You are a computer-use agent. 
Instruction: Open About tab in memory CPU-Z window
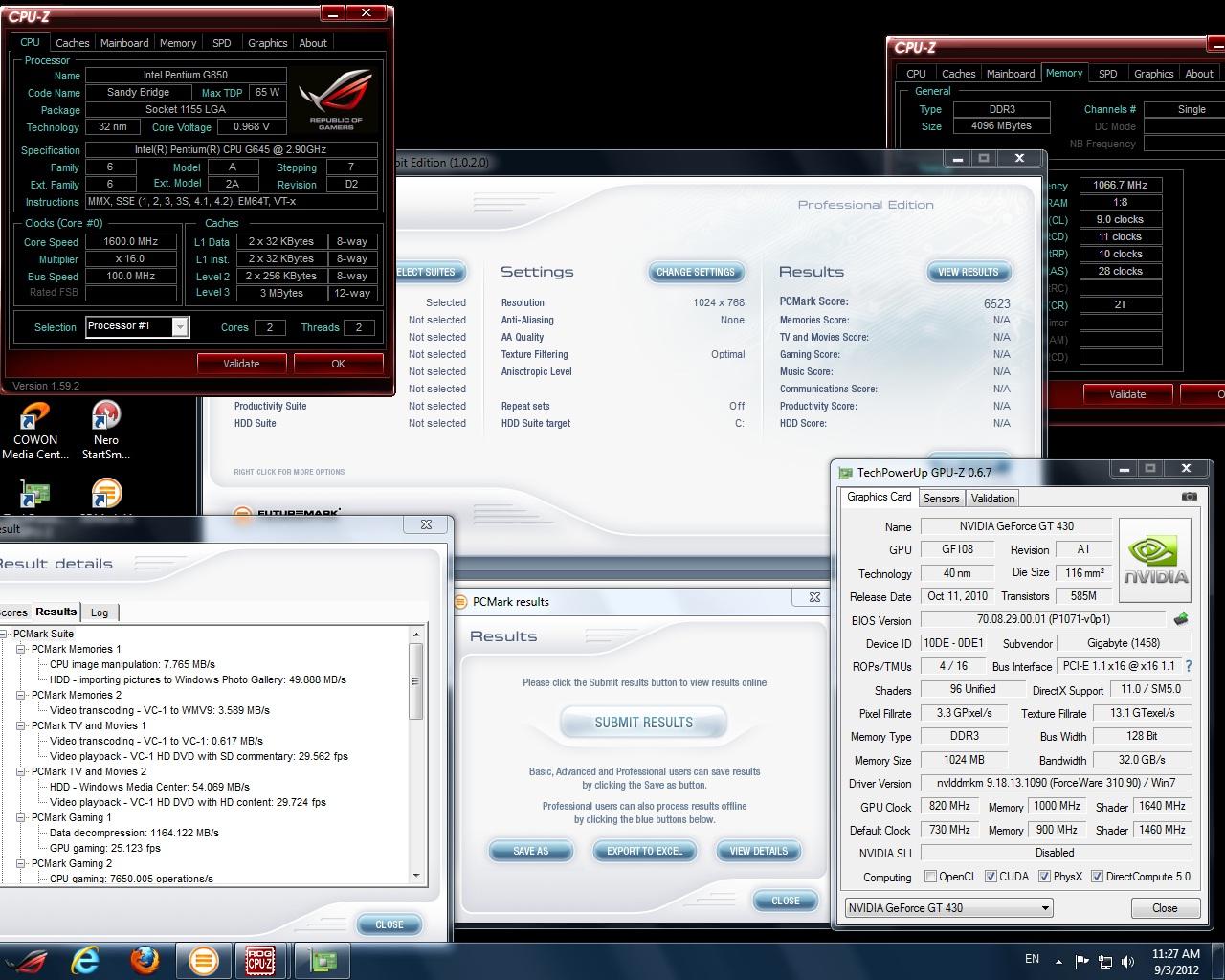1199,74
